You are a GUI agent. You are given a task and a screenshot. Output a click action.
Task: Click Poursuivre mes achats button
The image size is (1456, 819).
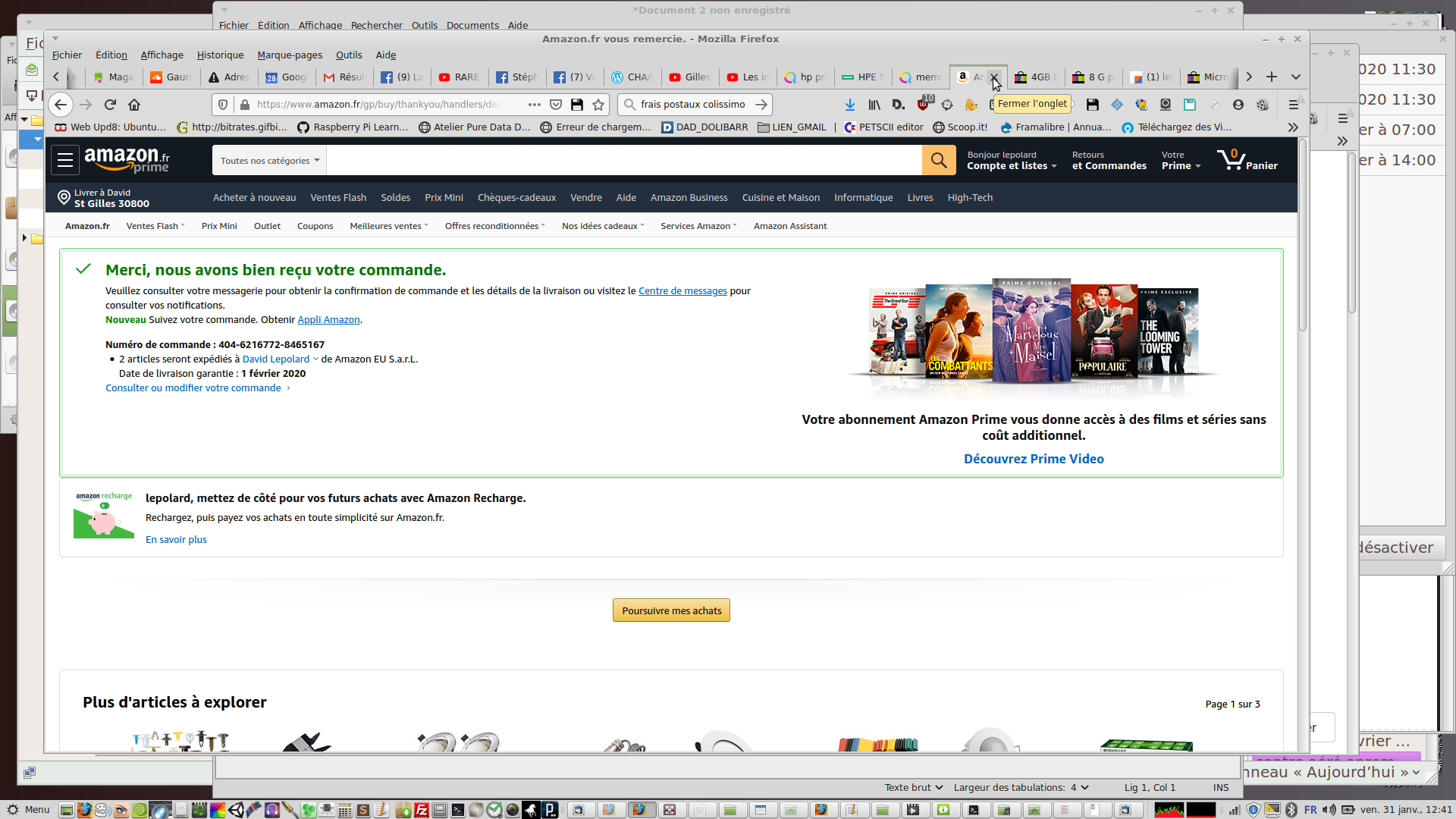pyautogui.click(x=671, y=610)
